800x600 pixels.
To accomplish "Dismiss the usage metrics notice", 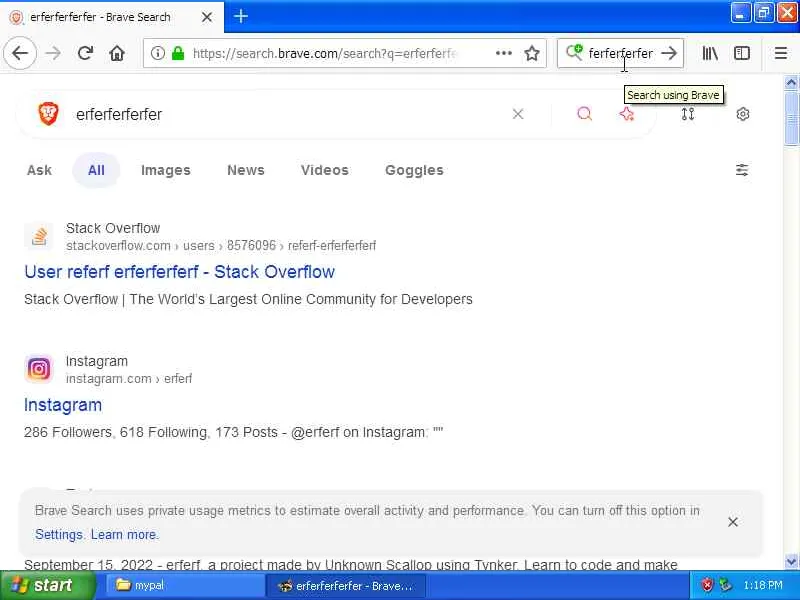I will (733, 522).
